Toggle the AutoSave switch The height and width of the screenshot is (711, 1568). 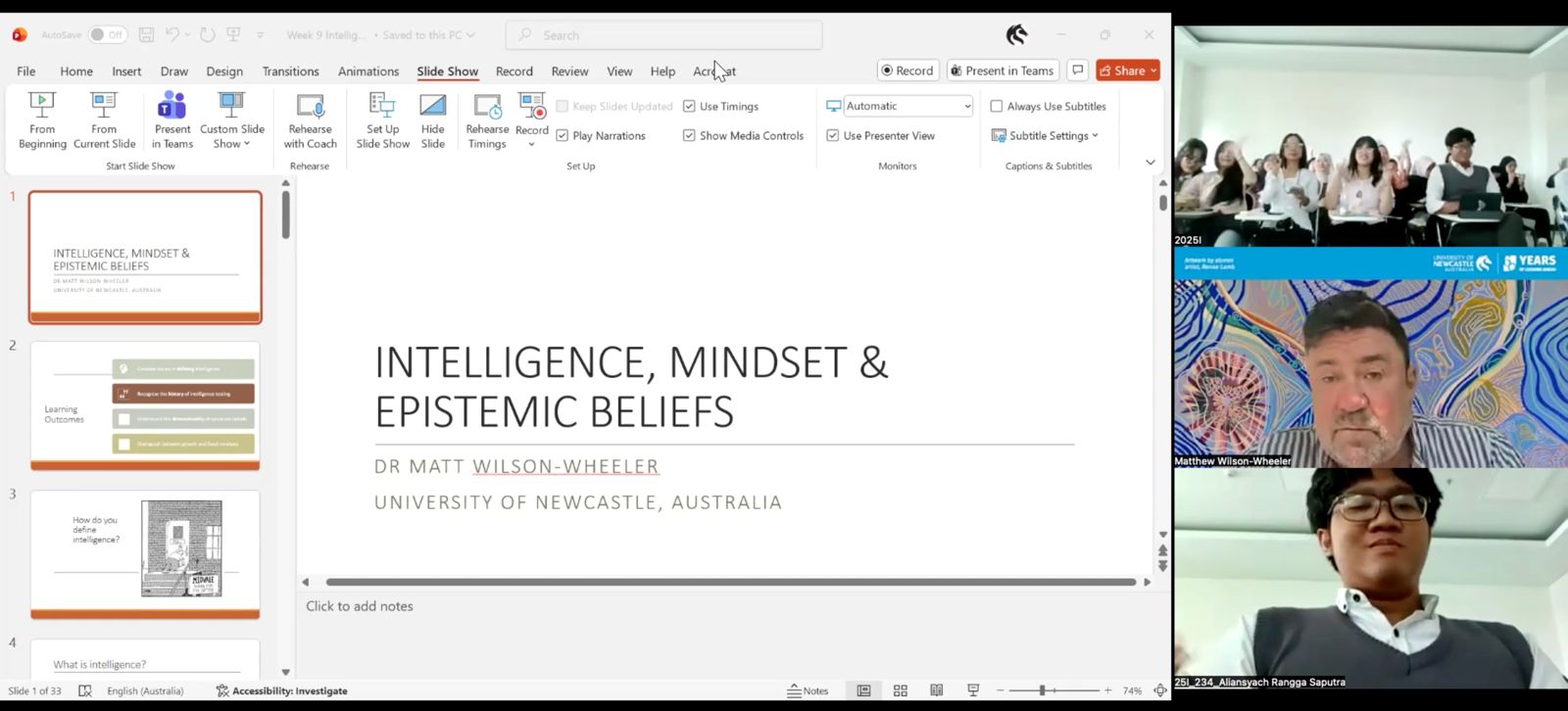pyautogui.click(x=107, y=35)
